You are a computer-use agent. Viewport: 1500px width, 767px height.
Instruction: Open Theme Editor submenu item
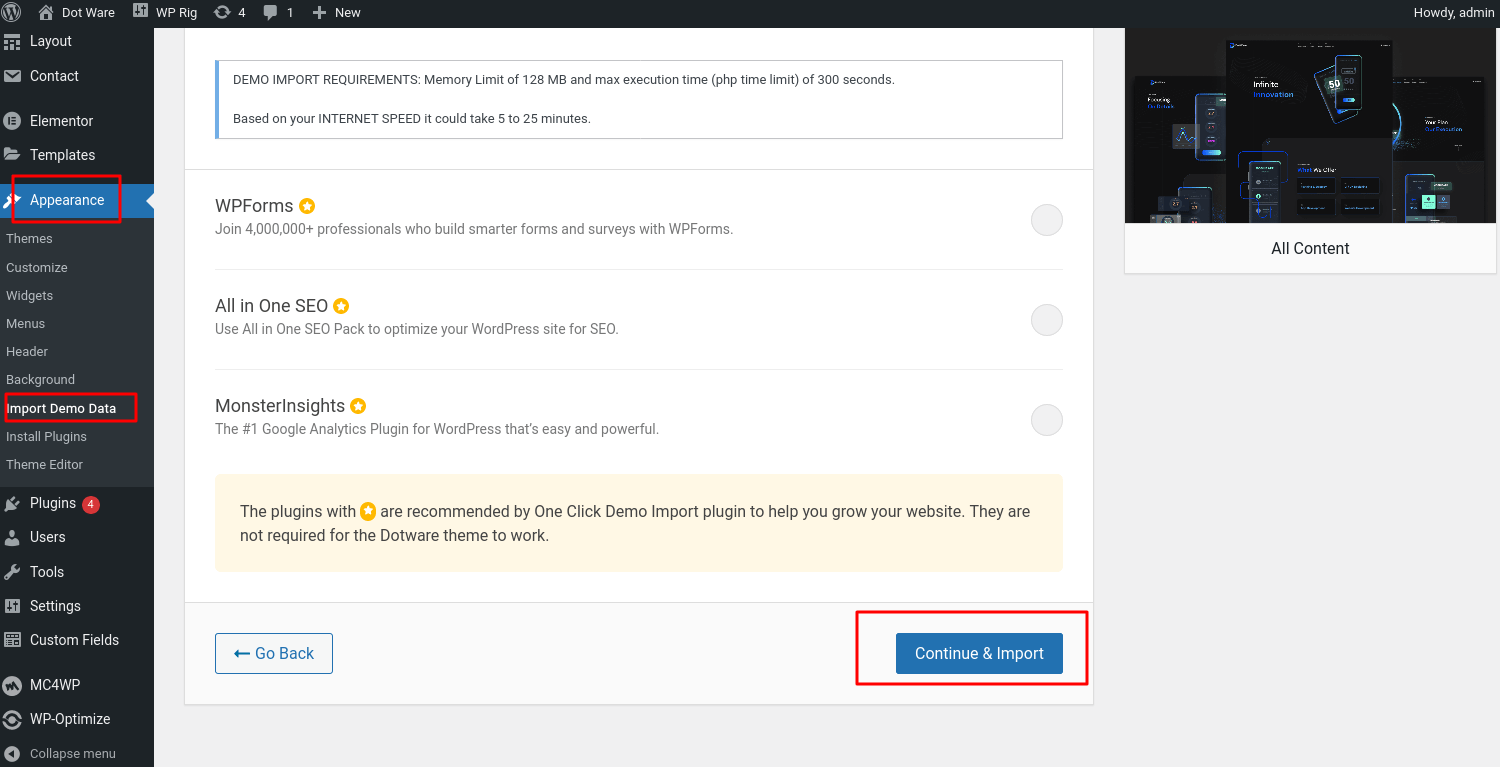point(45,465)
